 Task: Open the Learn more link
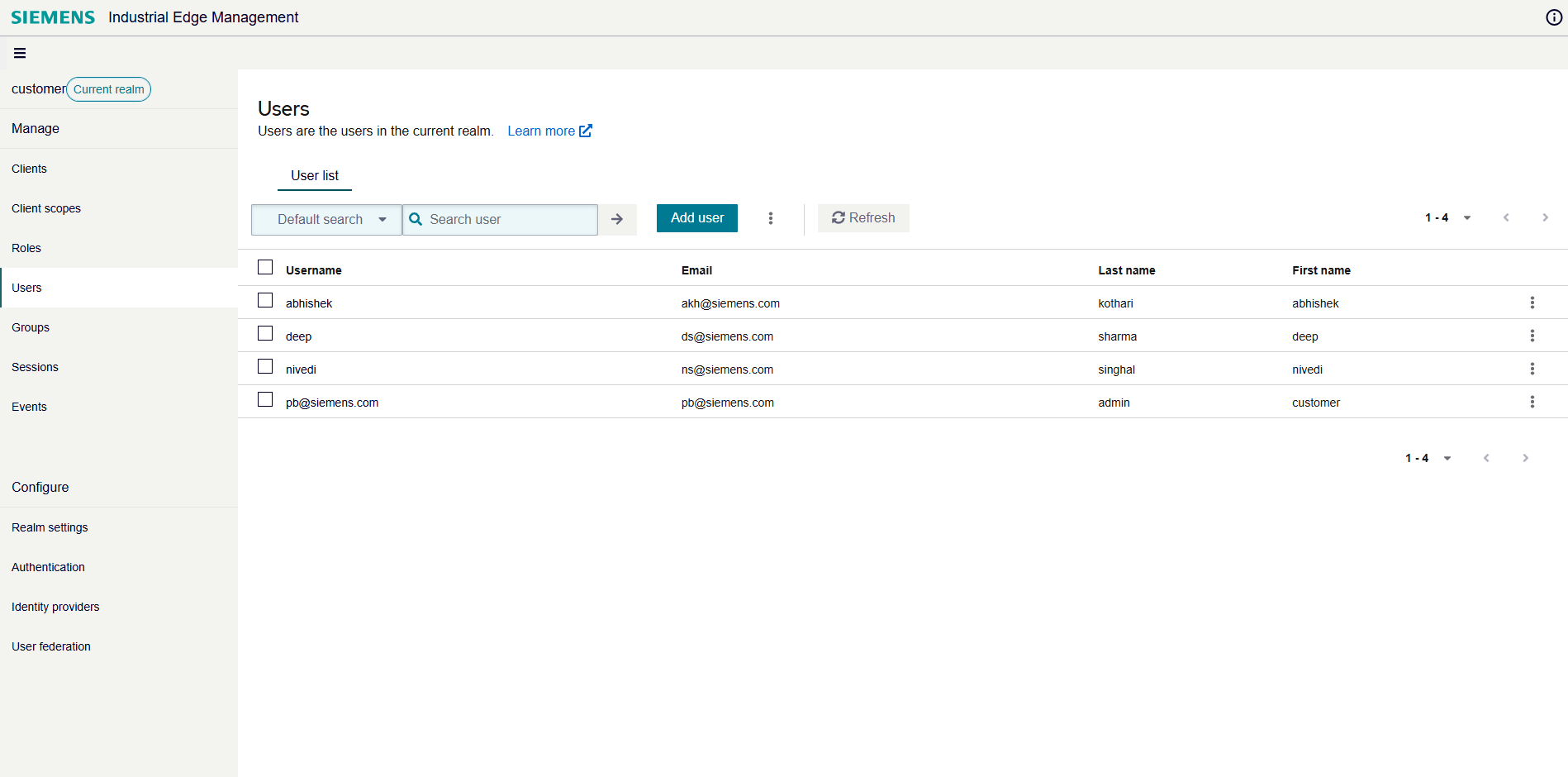[x=549, y=131]
